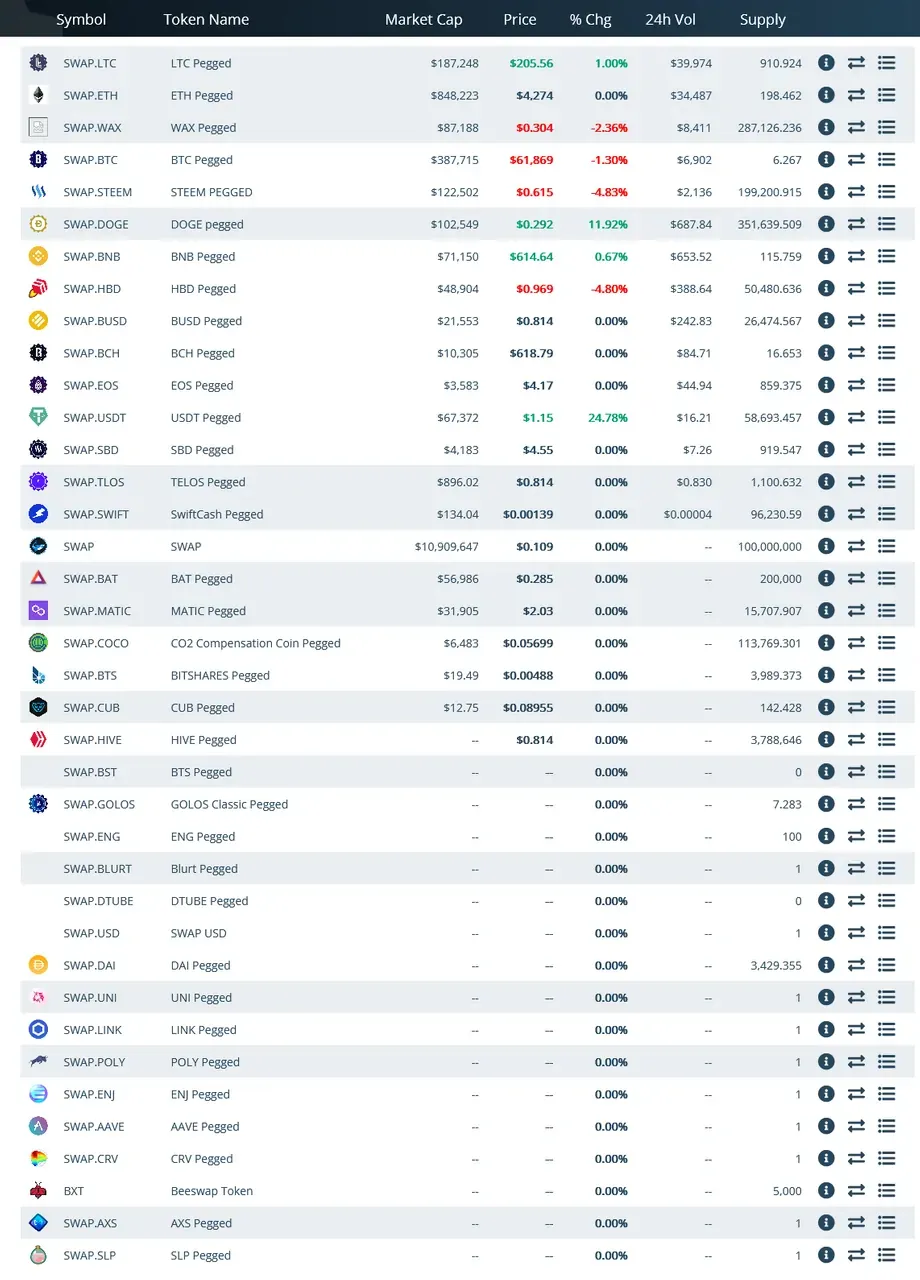View info icon in SWAP.BNB row

coord(826,256)
